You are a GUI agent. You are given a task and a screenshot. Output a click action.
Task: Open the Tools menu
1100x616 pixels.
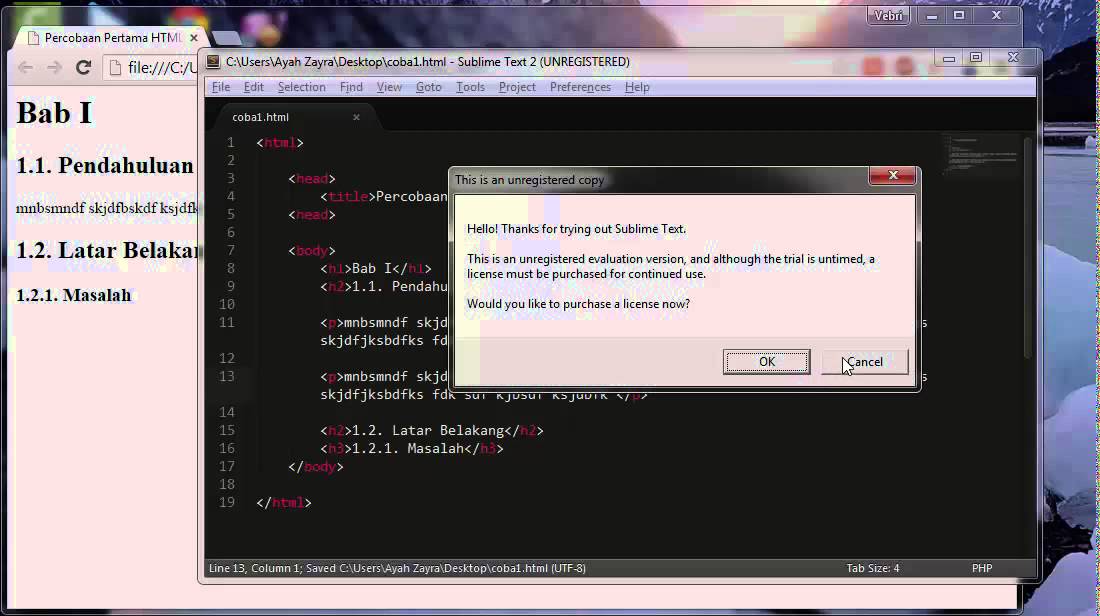(x=470, y=87)
